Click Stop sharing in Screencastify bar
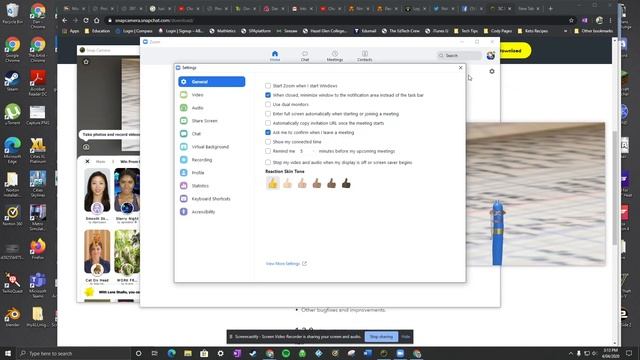 381,337
